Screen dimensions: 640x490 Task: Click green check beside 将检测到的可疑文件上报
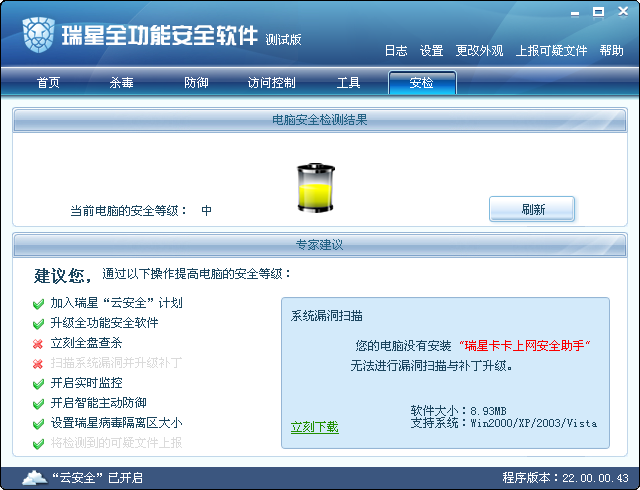coord(38,443)
